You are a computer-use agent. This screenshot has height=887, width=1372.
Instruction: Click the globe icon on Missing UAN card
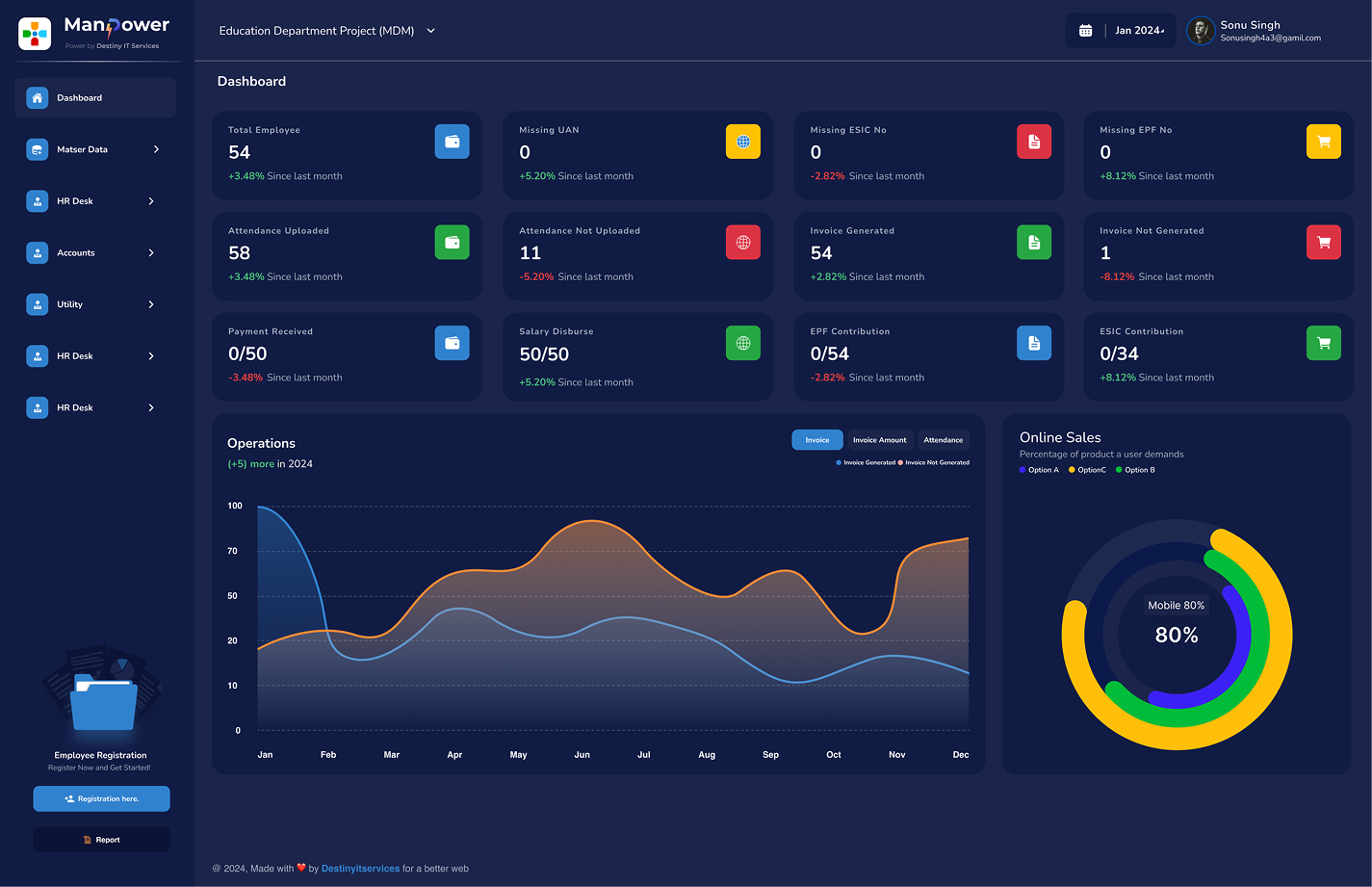click(x=743, y=142)
